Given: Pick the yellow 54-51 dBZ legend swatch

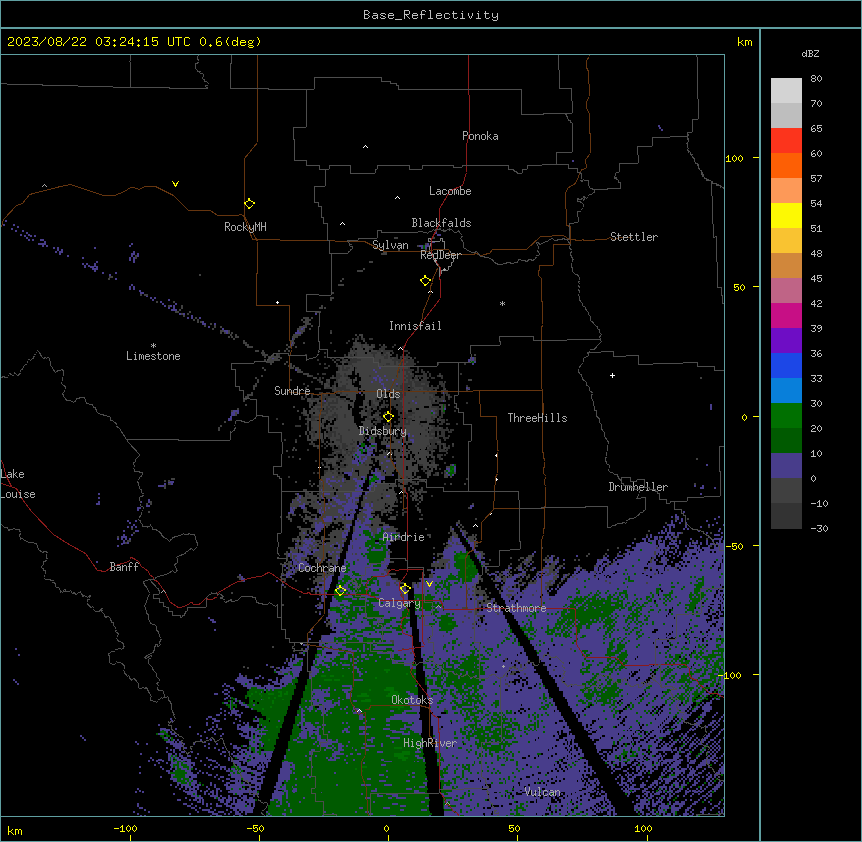Looking at the screenshot, I should (786, 215).
